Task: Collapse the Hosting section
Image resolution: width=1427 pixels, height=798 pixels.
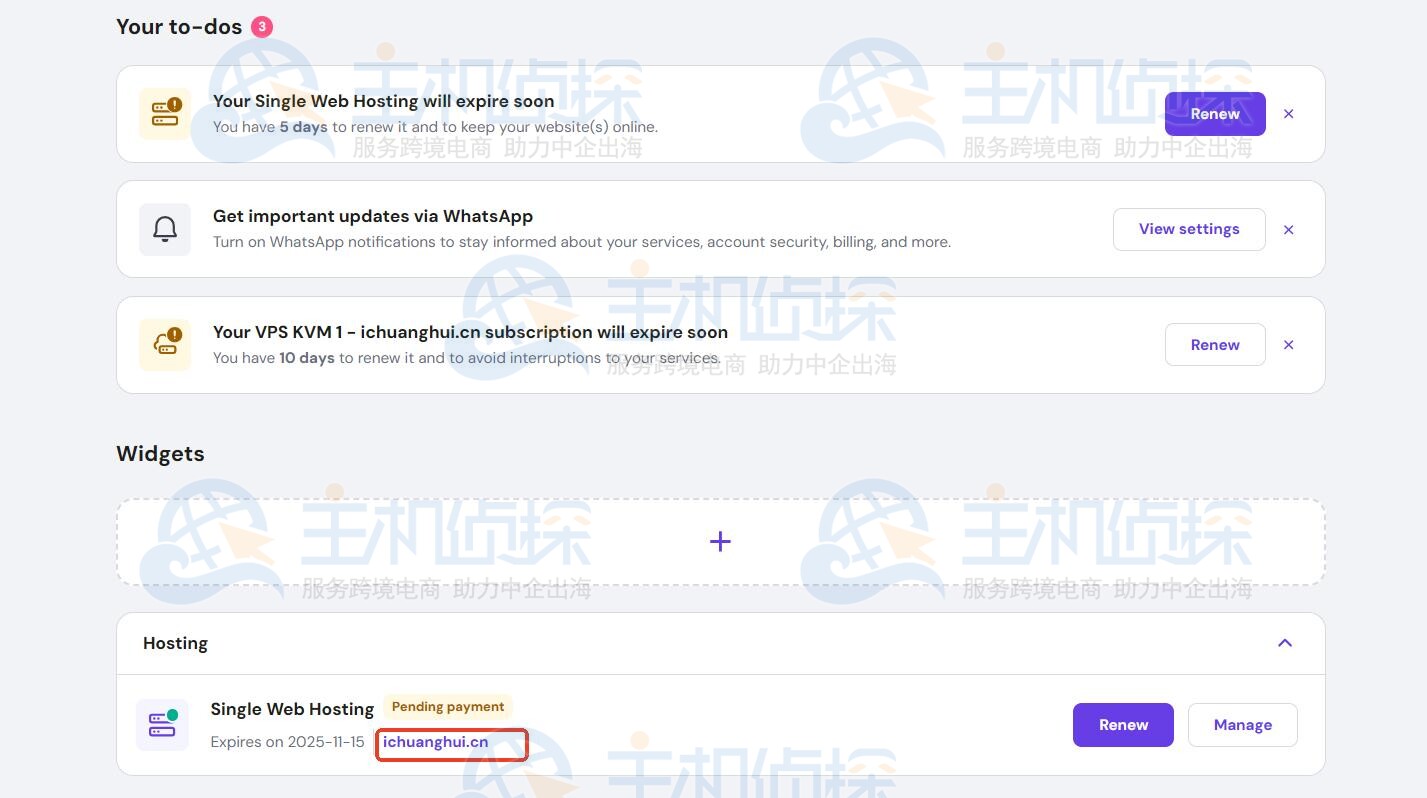Action: coord(1285,643)
